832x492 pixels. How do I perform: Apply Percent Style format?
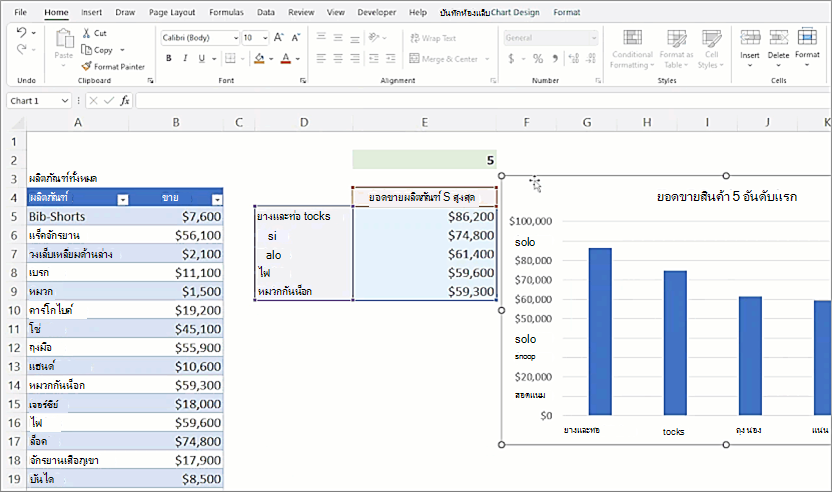coord(538,58)
